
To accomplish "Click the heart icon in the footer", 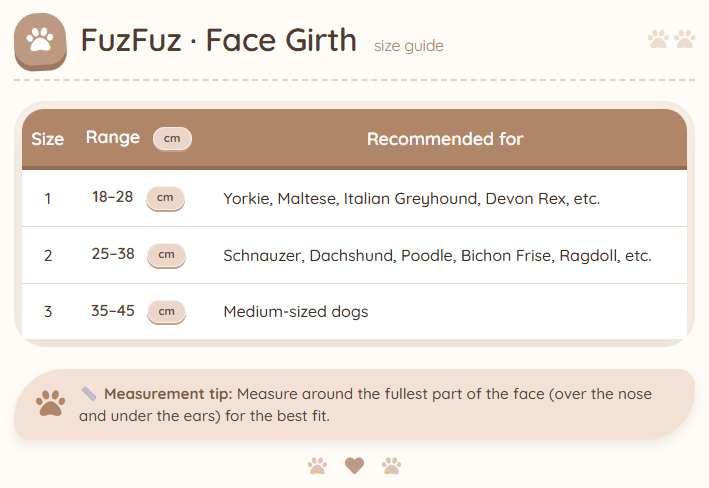I will (354, 465).
